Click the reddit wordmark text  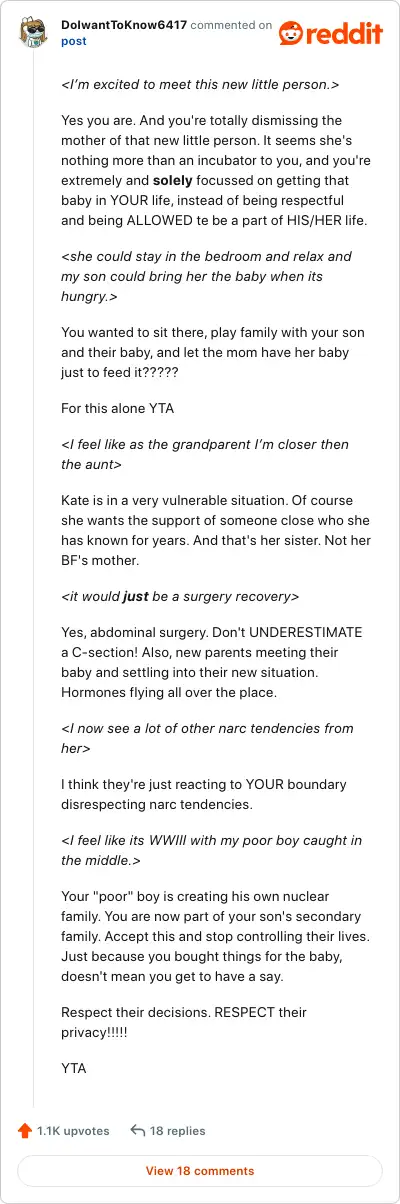pyautogui.click(x=346, y=34)
